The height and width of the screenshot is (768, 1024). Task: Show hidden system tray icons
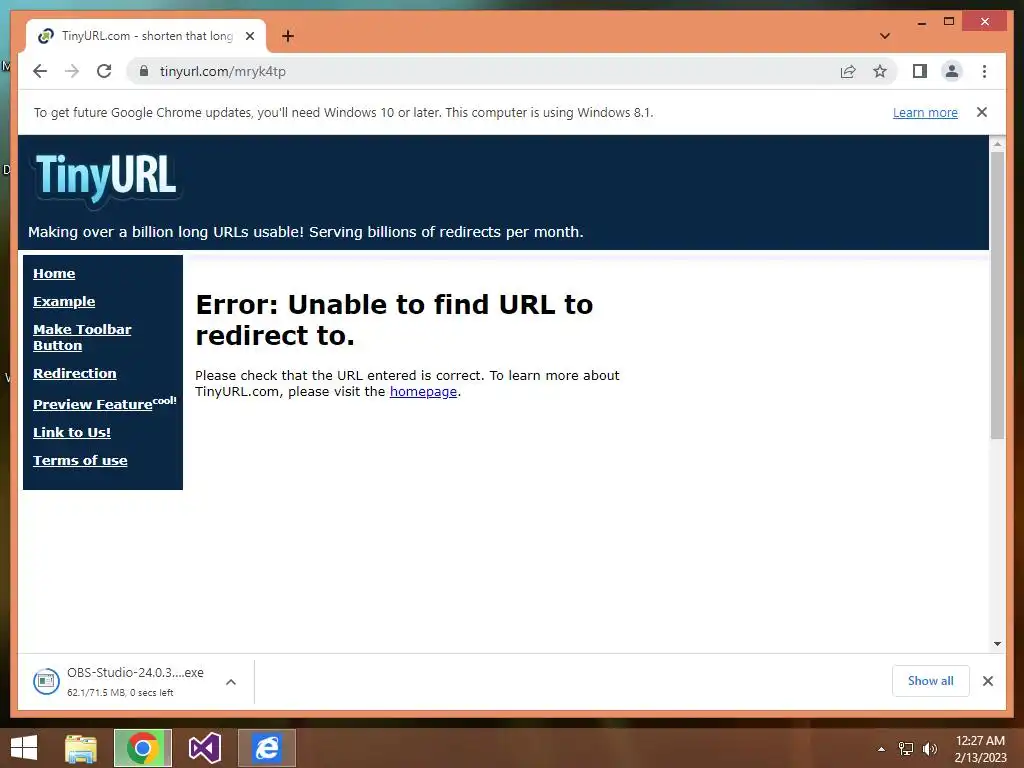882,749
